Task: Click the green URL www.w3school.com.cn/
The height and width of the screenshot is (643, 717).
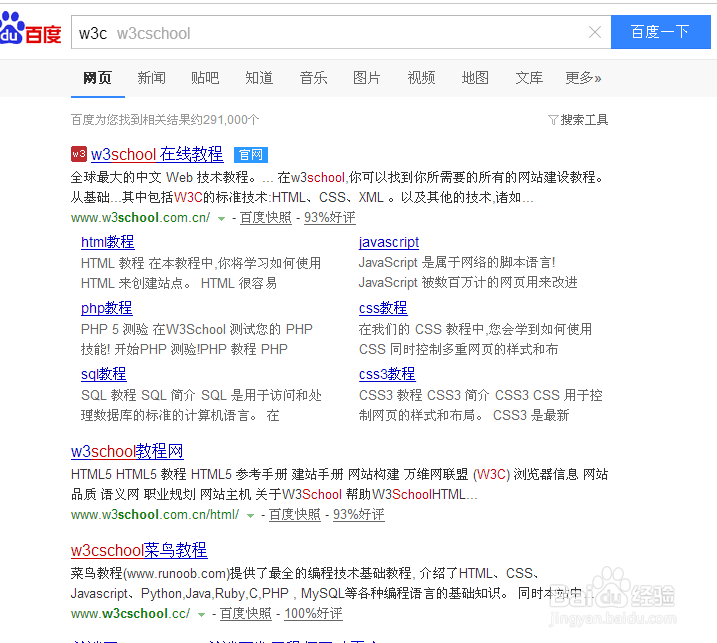Action: coord(140,218)
